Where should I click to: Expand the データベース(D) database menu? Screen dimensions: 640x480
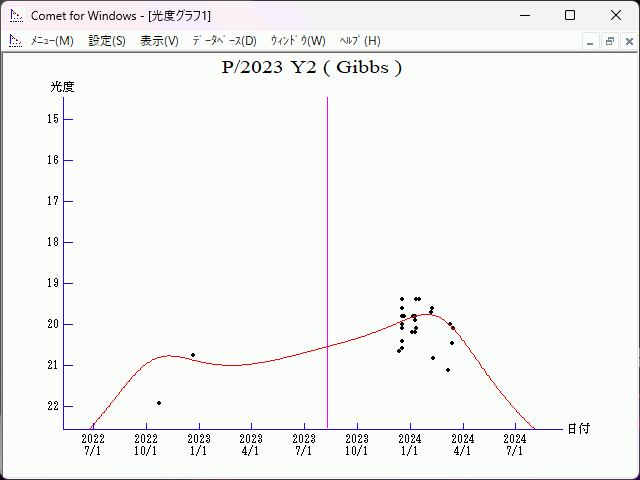(x=224, y=41)
